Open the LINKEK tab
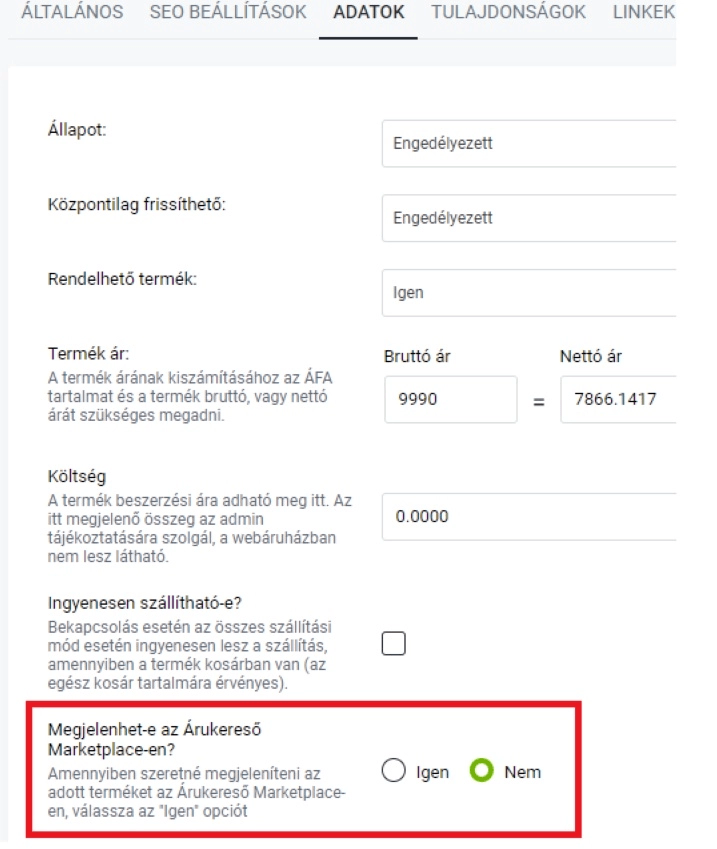Image resolution: width=717 pixels, height=849 pixels. tap(644, 12)
